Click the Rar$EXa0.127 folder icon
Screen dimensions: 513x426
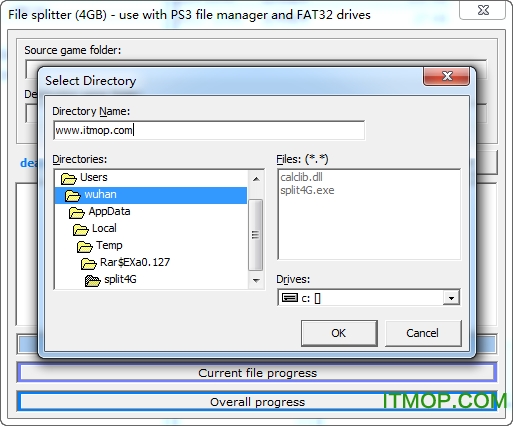point(89,264)
